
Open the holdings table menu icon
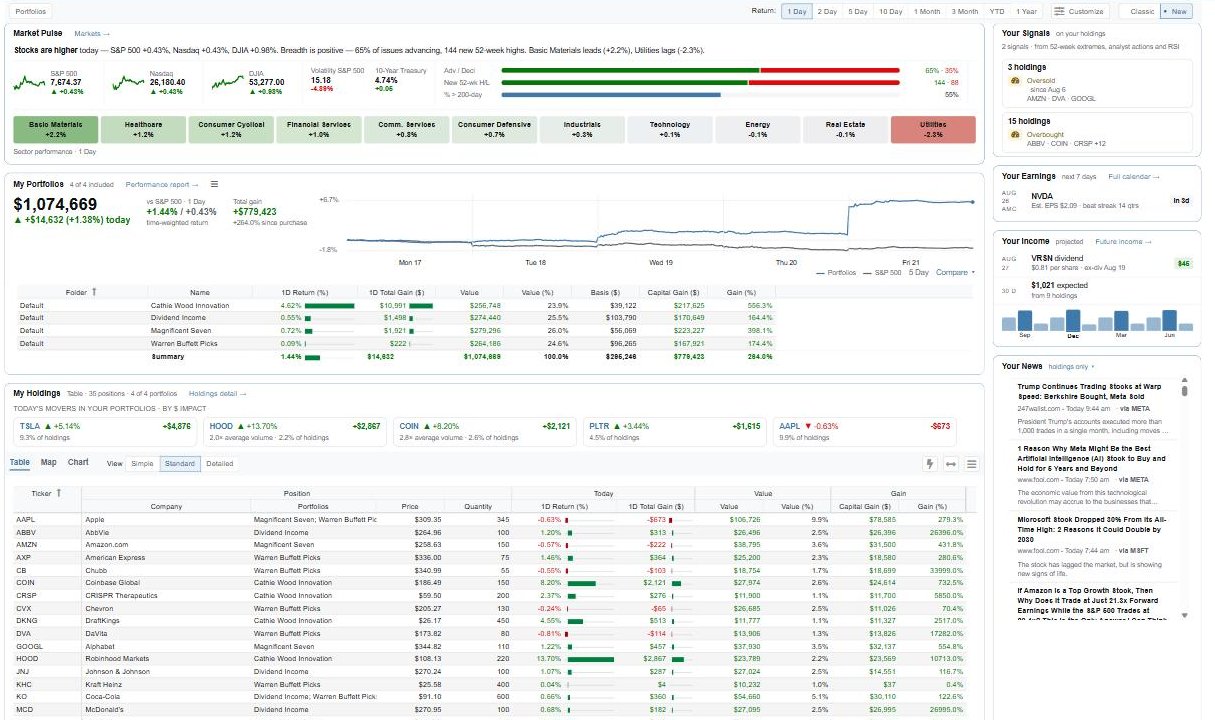[971, 464]
